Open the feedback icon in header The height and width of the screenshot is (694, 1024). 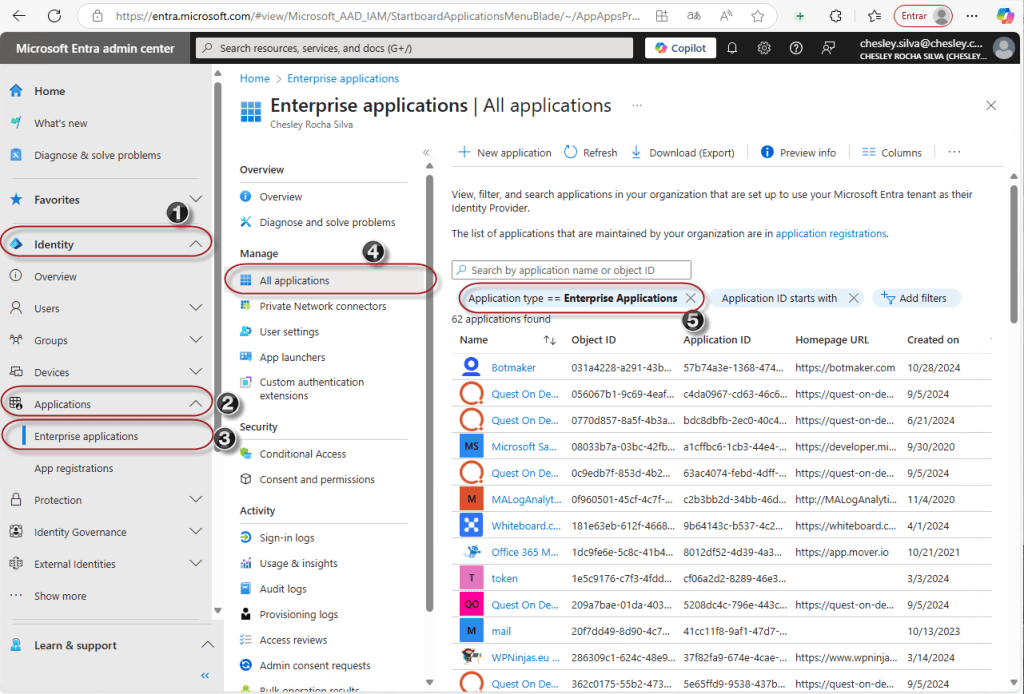coord(828,48)
